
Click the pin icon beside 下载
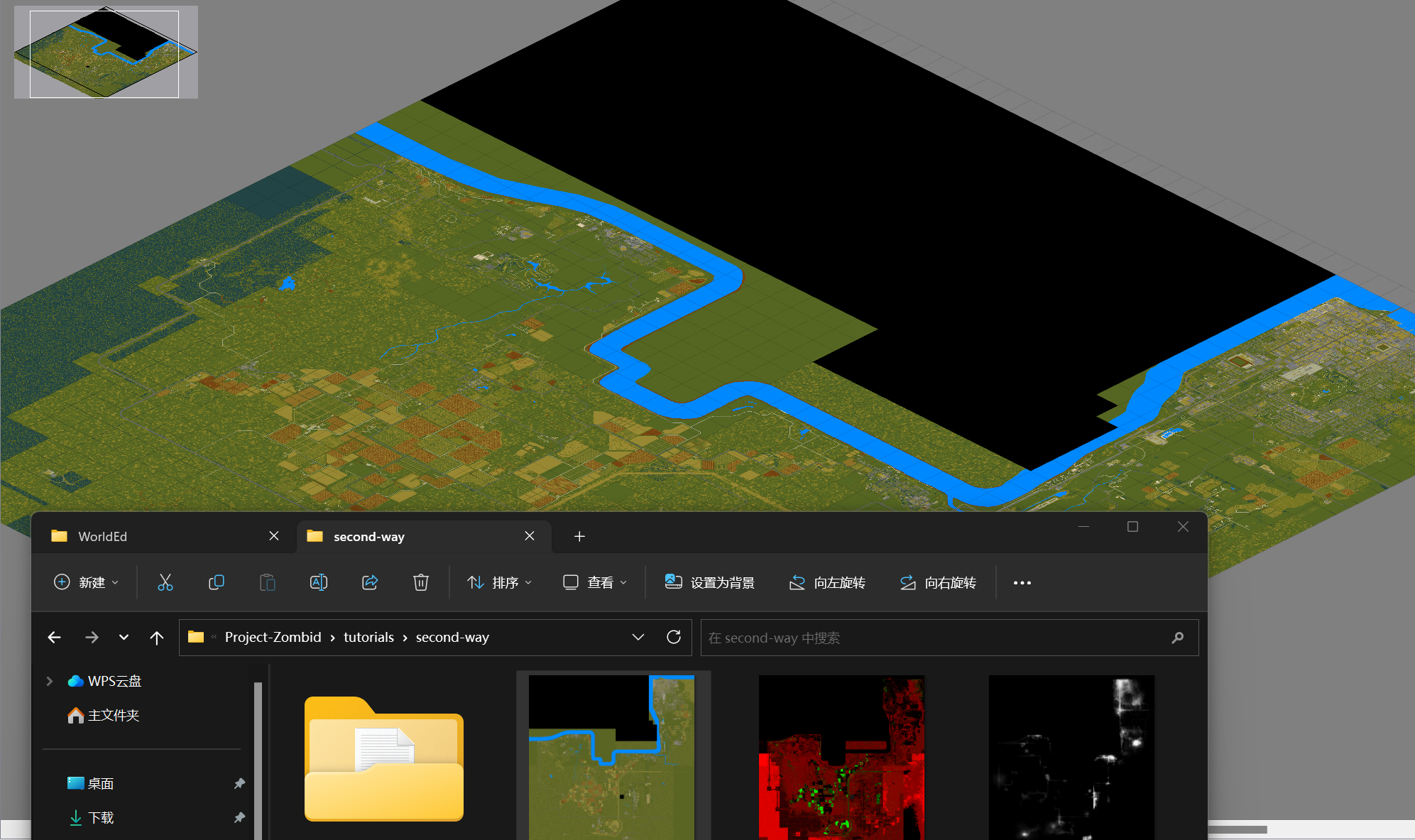[239, 817]
